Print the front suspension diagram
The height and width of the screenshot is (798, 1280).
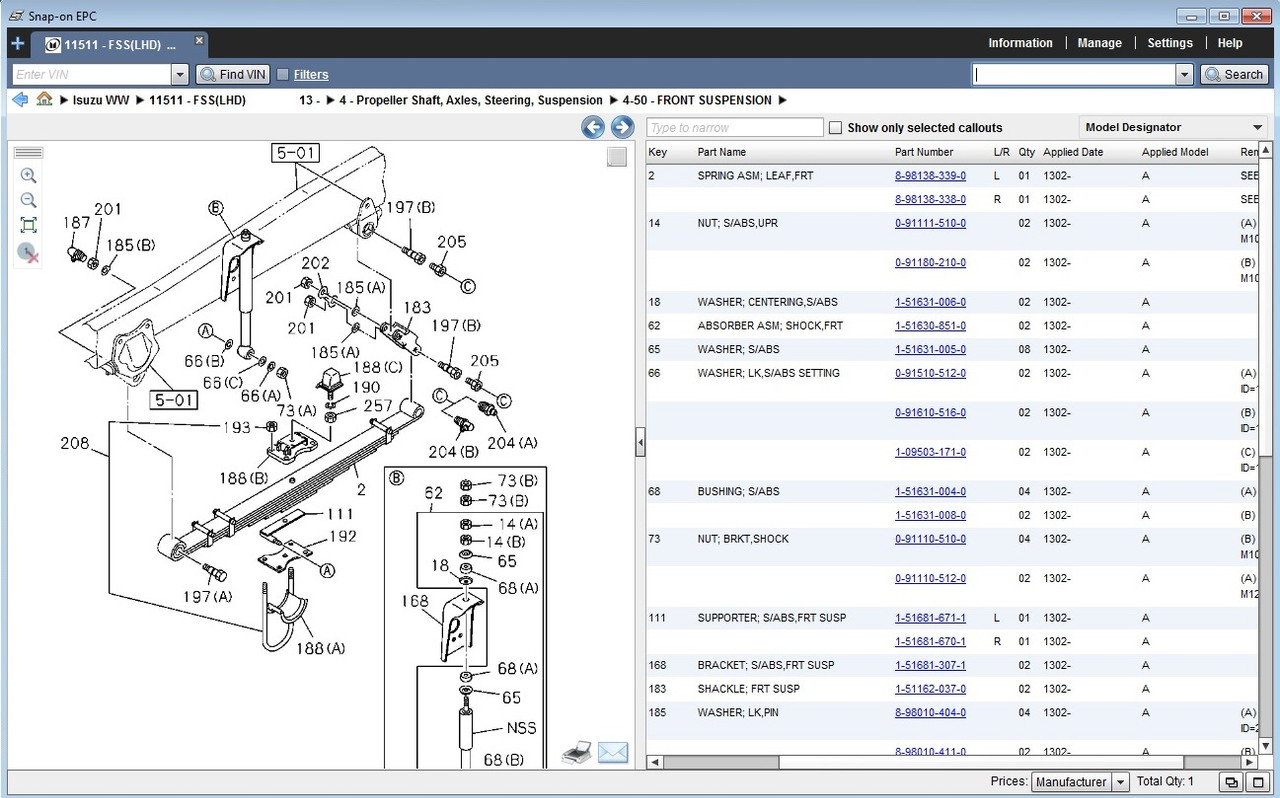pyautogui.click(x=577, y=753)
